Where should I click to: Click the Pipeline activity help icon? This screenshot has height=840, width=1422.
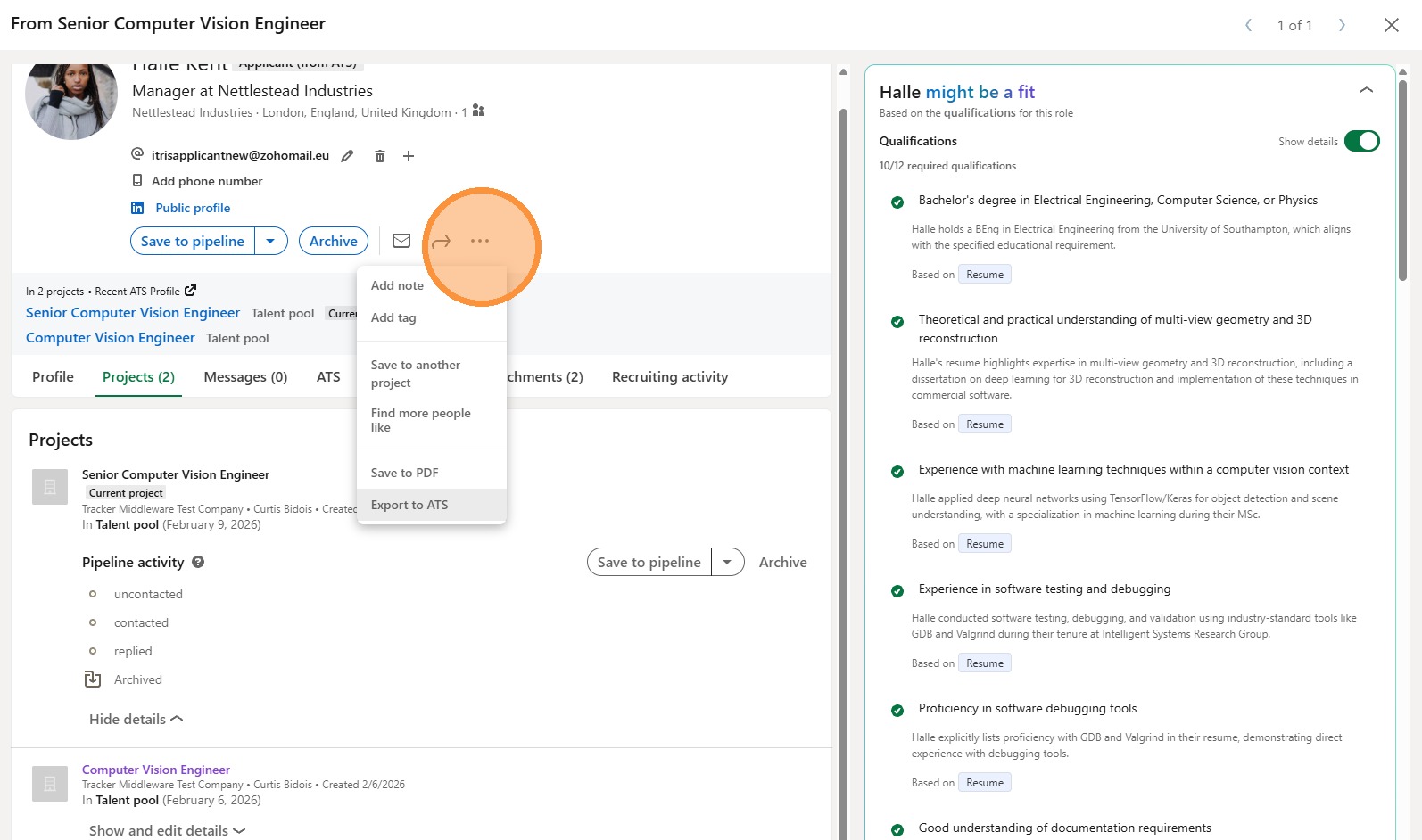198,562
